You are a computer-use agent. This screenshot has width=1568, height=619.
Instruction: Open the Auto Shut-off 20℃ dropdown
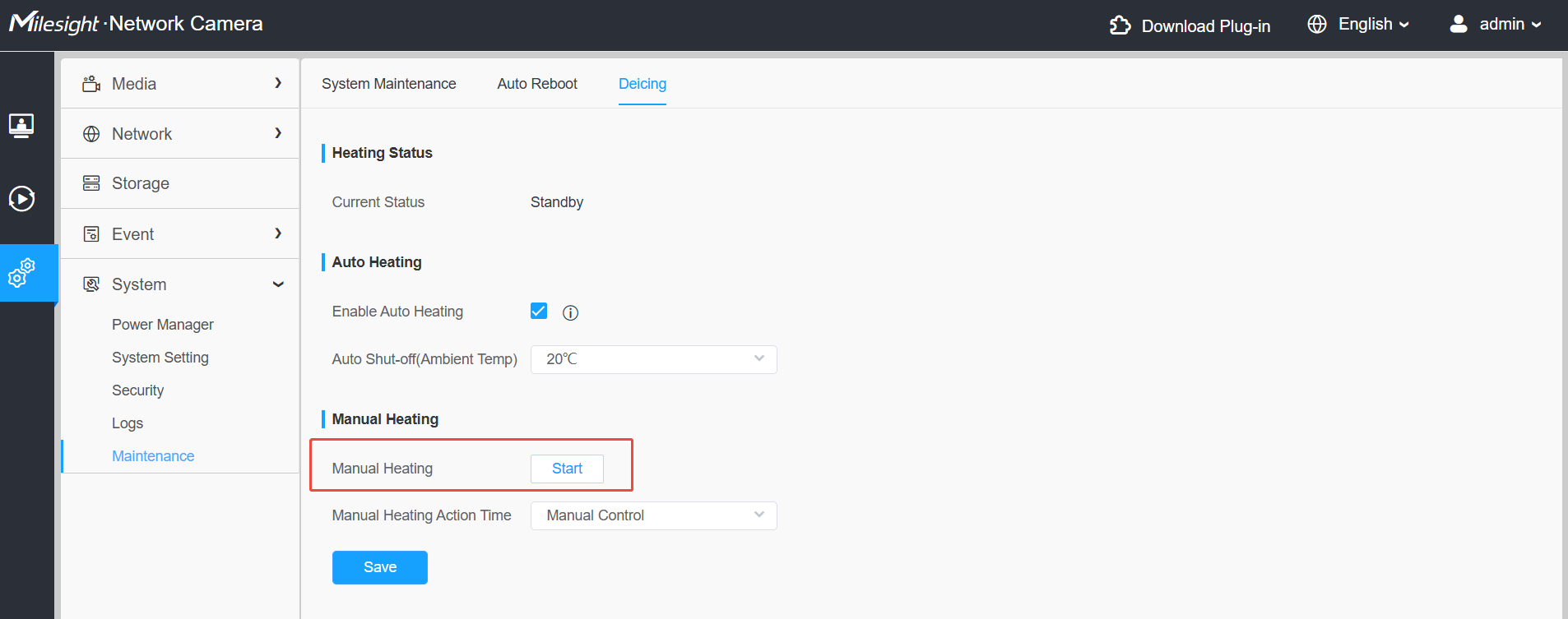[654, 359]
